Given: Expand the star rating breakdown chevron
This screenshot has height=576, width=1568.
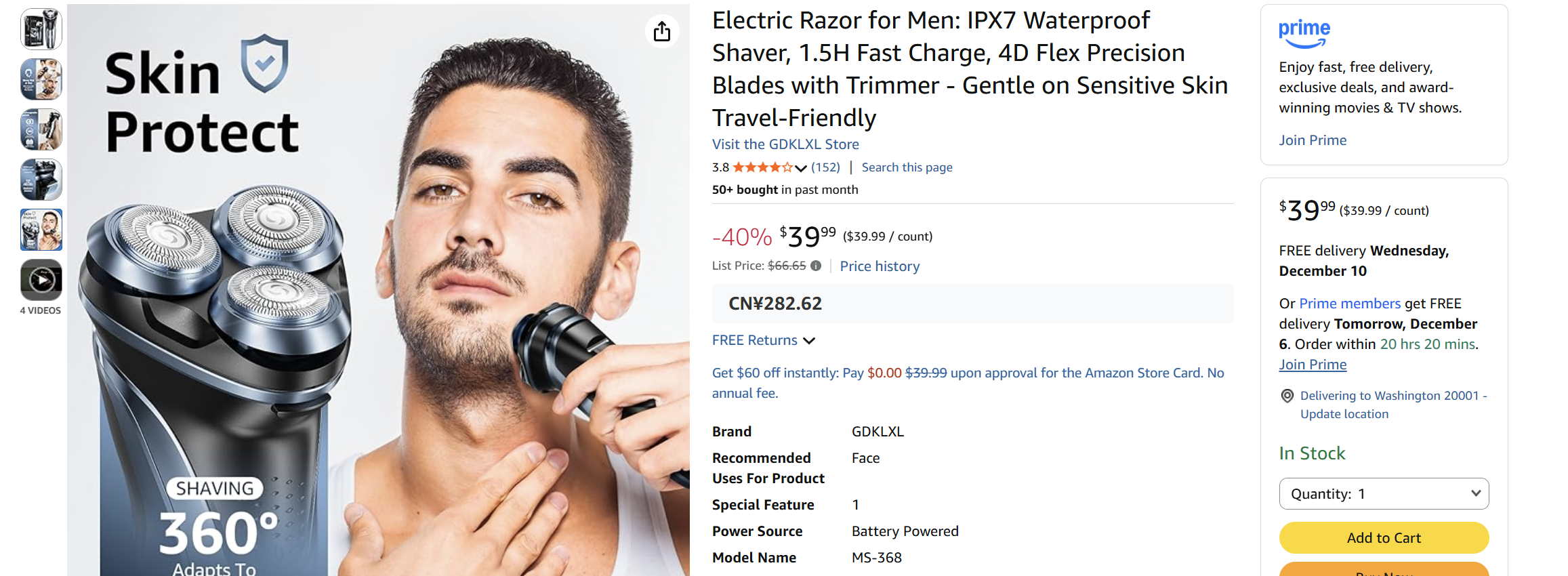Looking at the screenshot, I should (801, 168).
